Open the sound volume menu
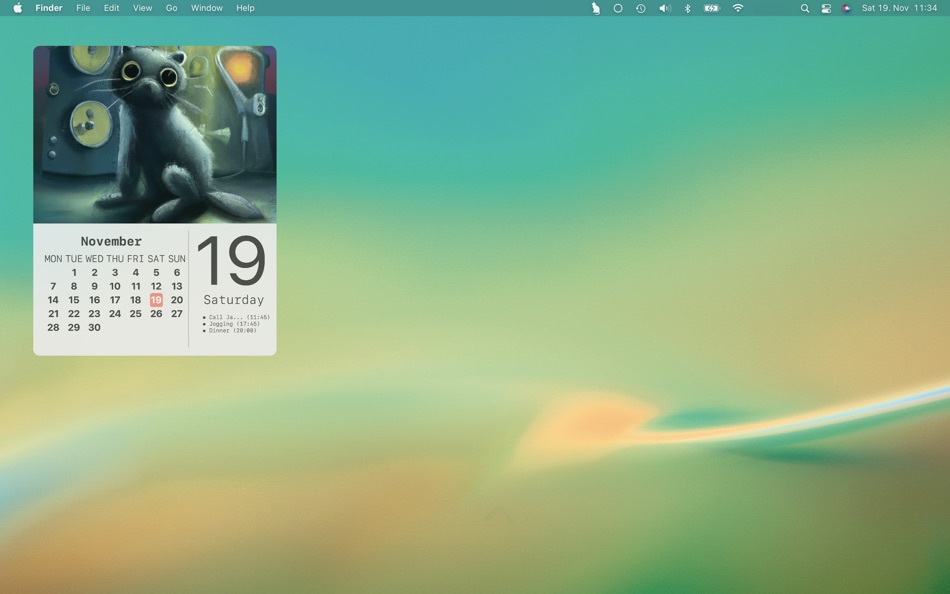950x594 pixels. pyautogui.click(x=665, y=8)
